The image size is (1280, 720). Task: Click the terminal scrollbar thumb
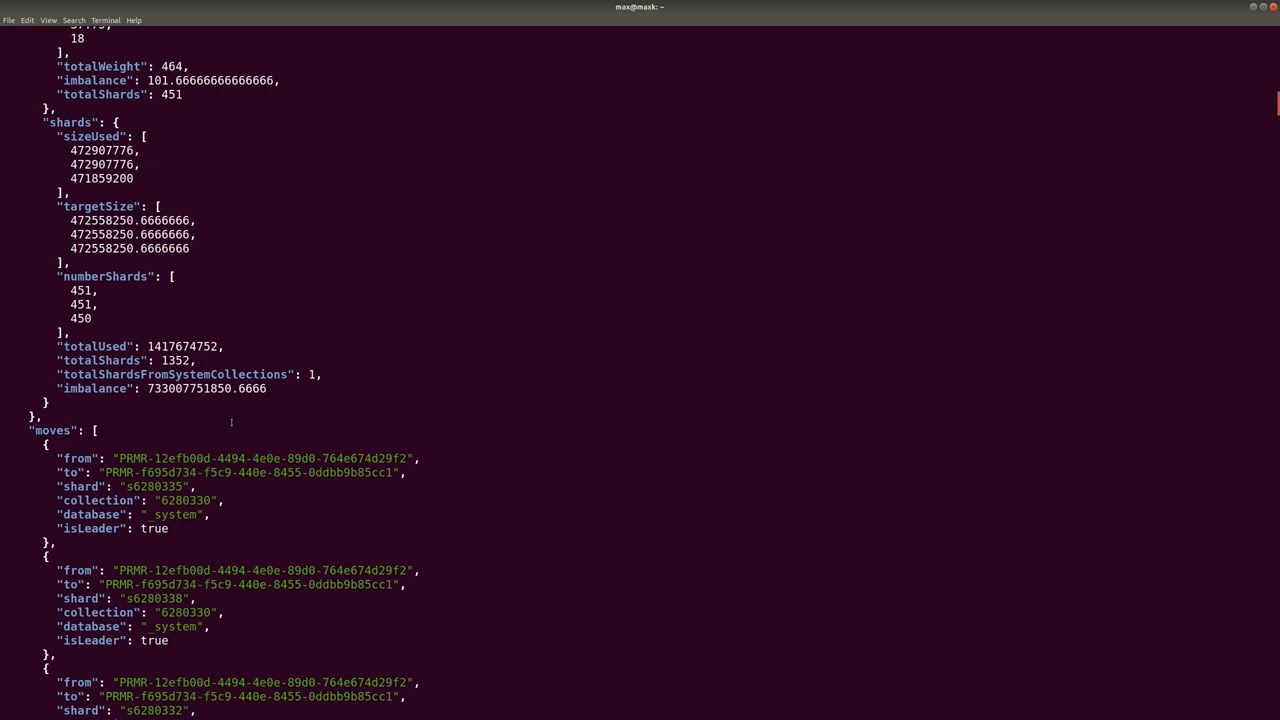pos(1277,103)
